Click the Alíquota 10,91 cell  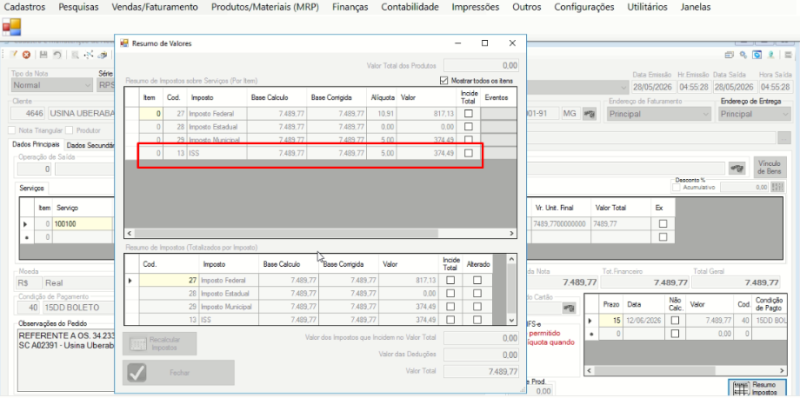point(381,113)
